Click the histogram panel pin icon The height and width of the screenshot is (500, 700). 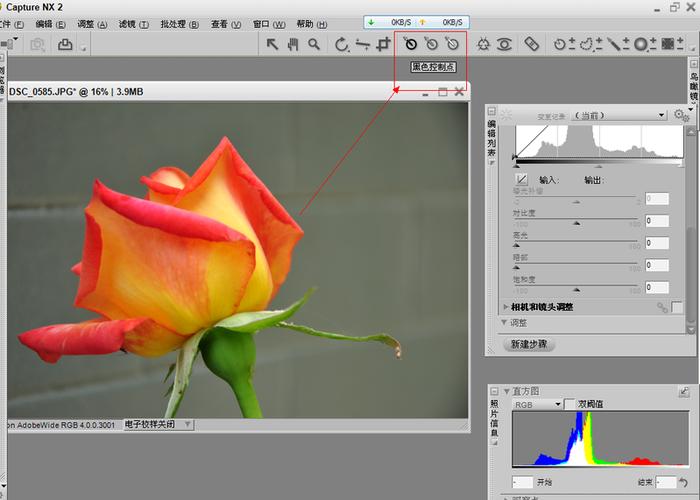(x=684, y=392)
